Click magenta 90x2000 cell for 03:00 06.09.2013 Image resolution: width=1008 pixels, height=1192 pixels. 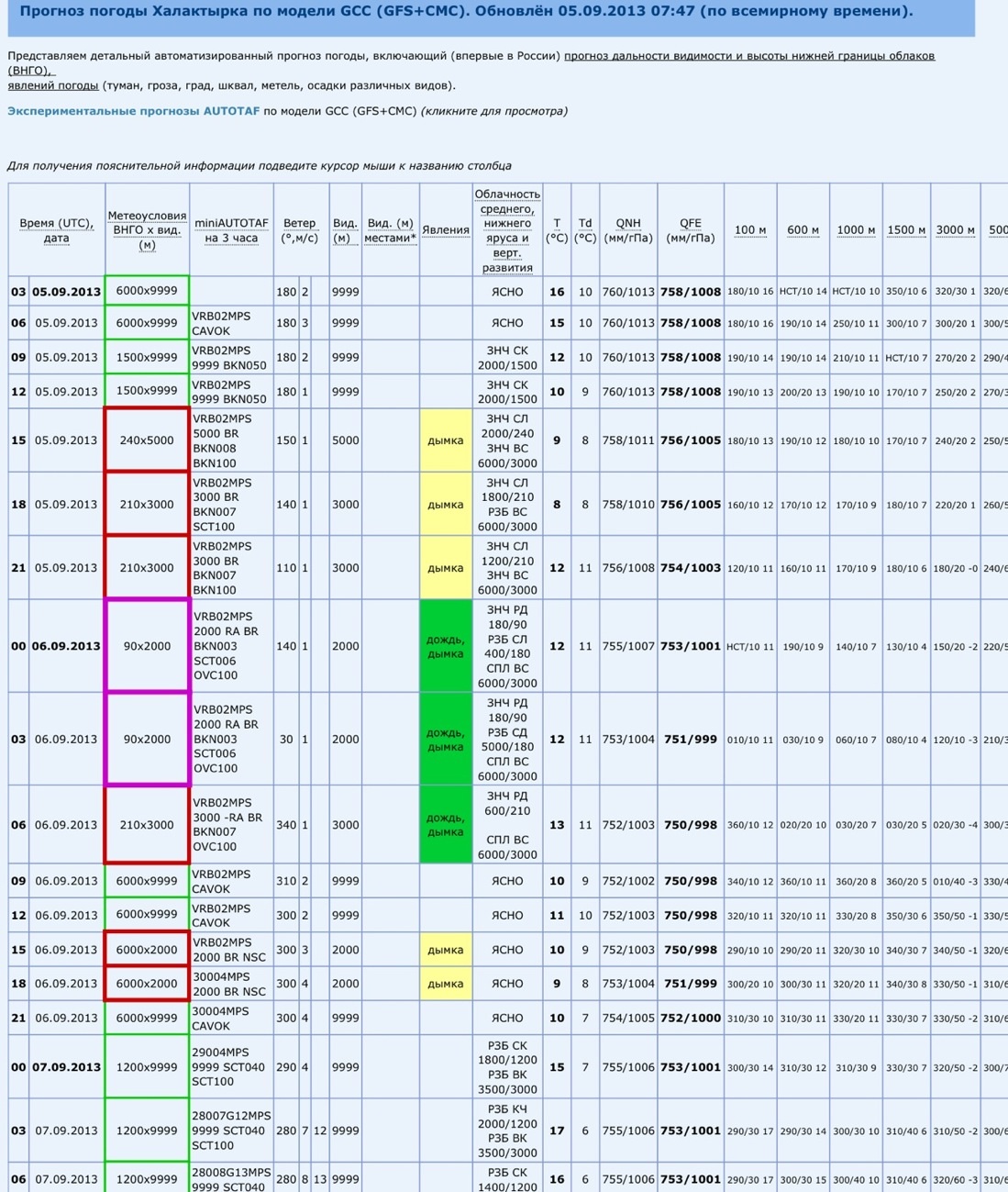click(x=147, y=740)
